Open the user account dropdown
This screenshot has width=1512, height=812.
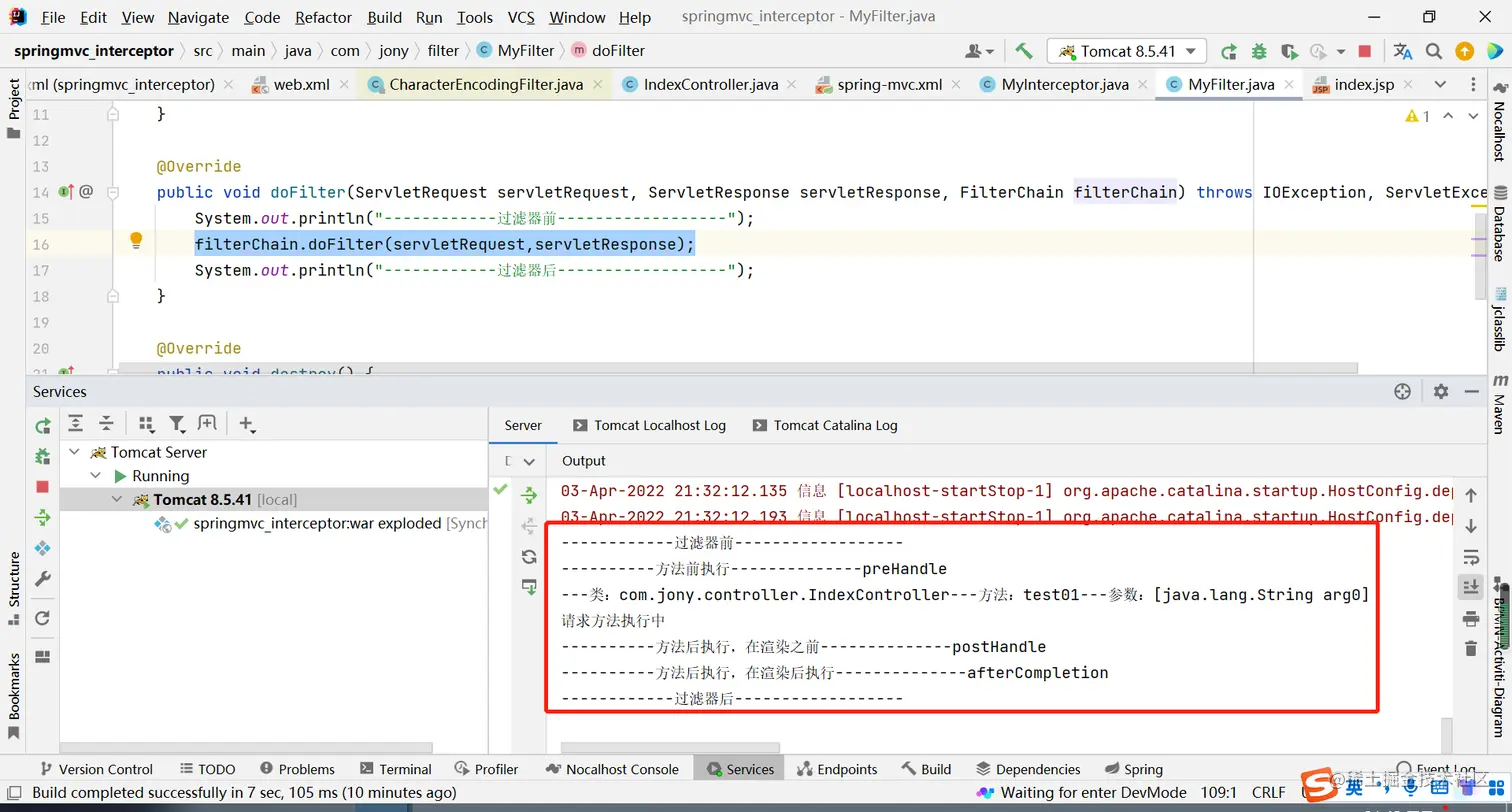(979, 51)
